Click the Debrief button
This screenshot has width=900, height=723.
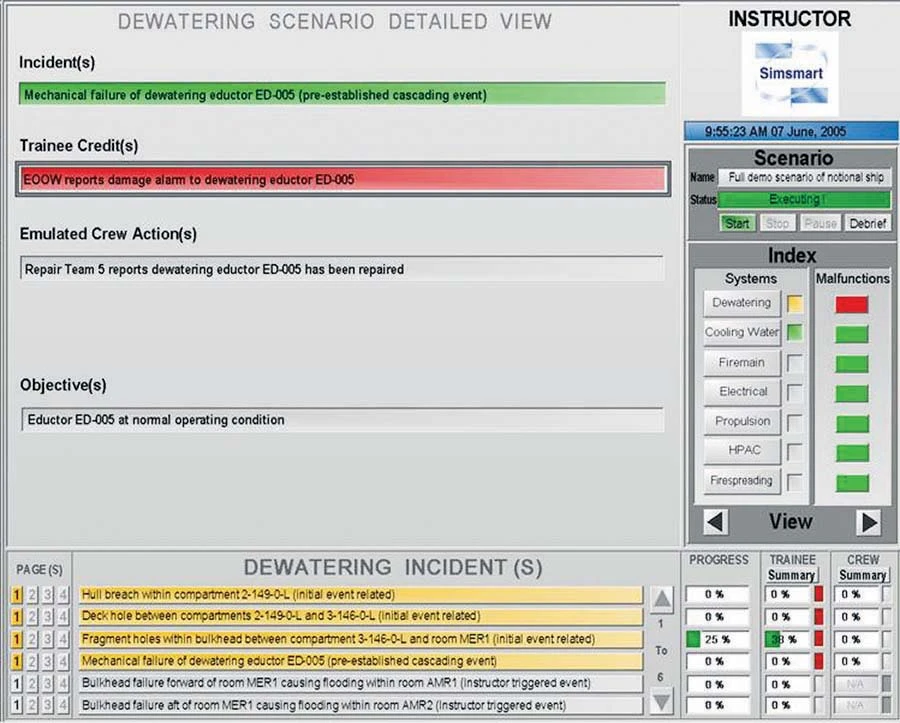pos(868,223)
